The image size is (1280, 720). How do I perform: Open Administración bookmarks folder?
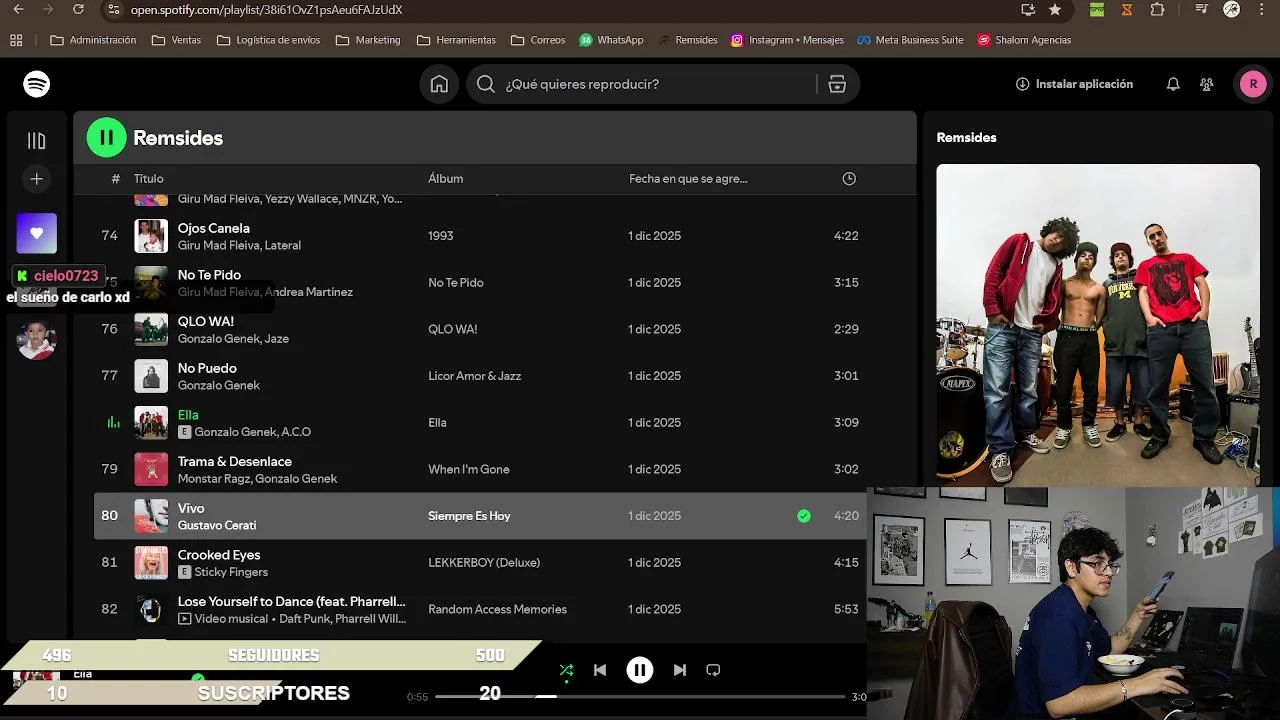click(x=93, y=40)
